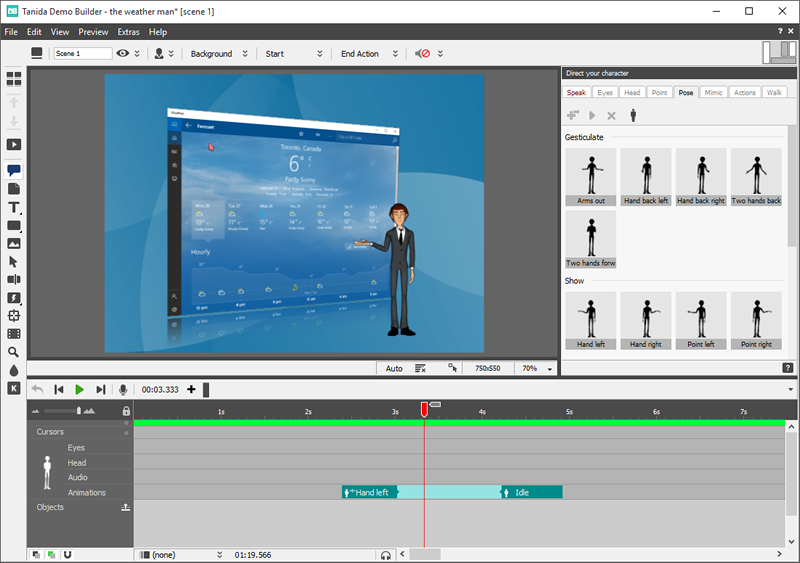
Task: Toggle the timeline lock icon
Action: pyautogui.click(x=126, y=411)
